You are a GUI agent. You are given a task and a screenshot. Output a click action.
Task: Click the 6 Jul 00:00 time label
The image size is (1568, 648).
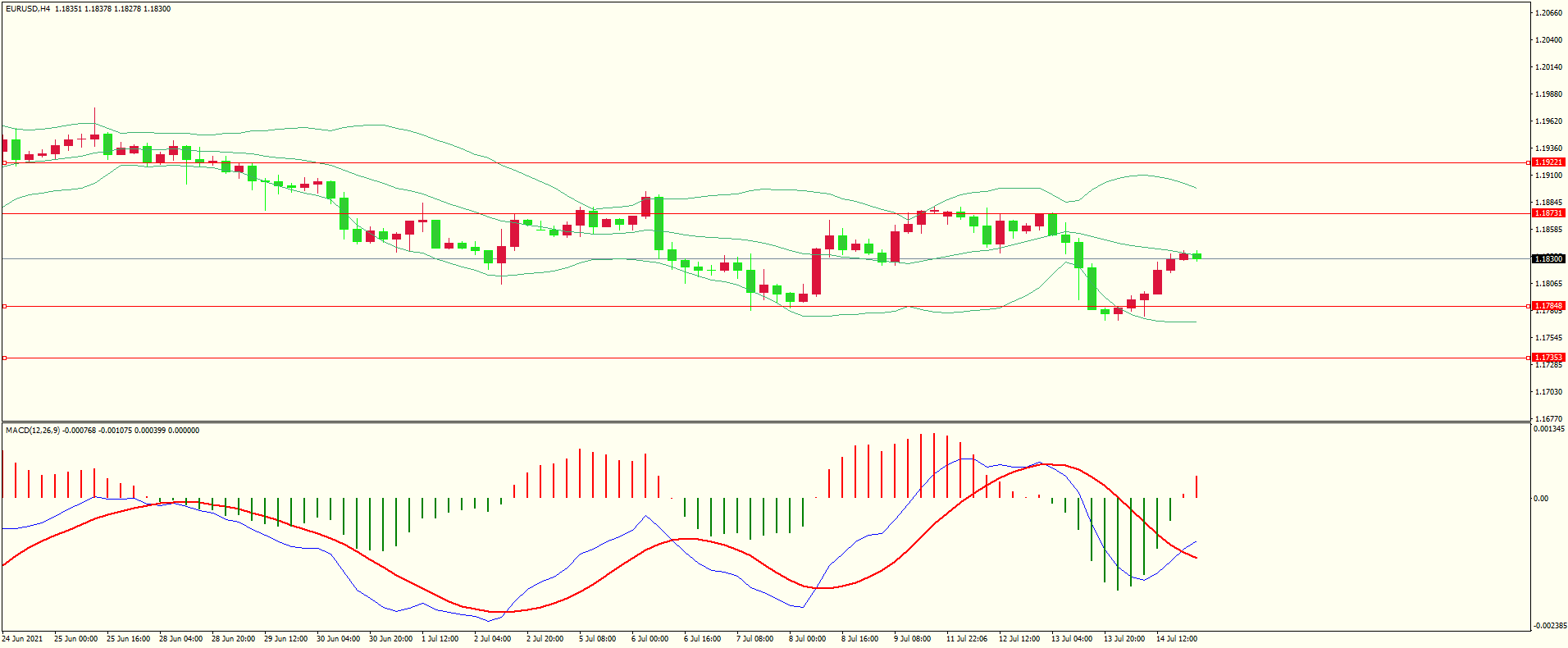click(650, 639)
